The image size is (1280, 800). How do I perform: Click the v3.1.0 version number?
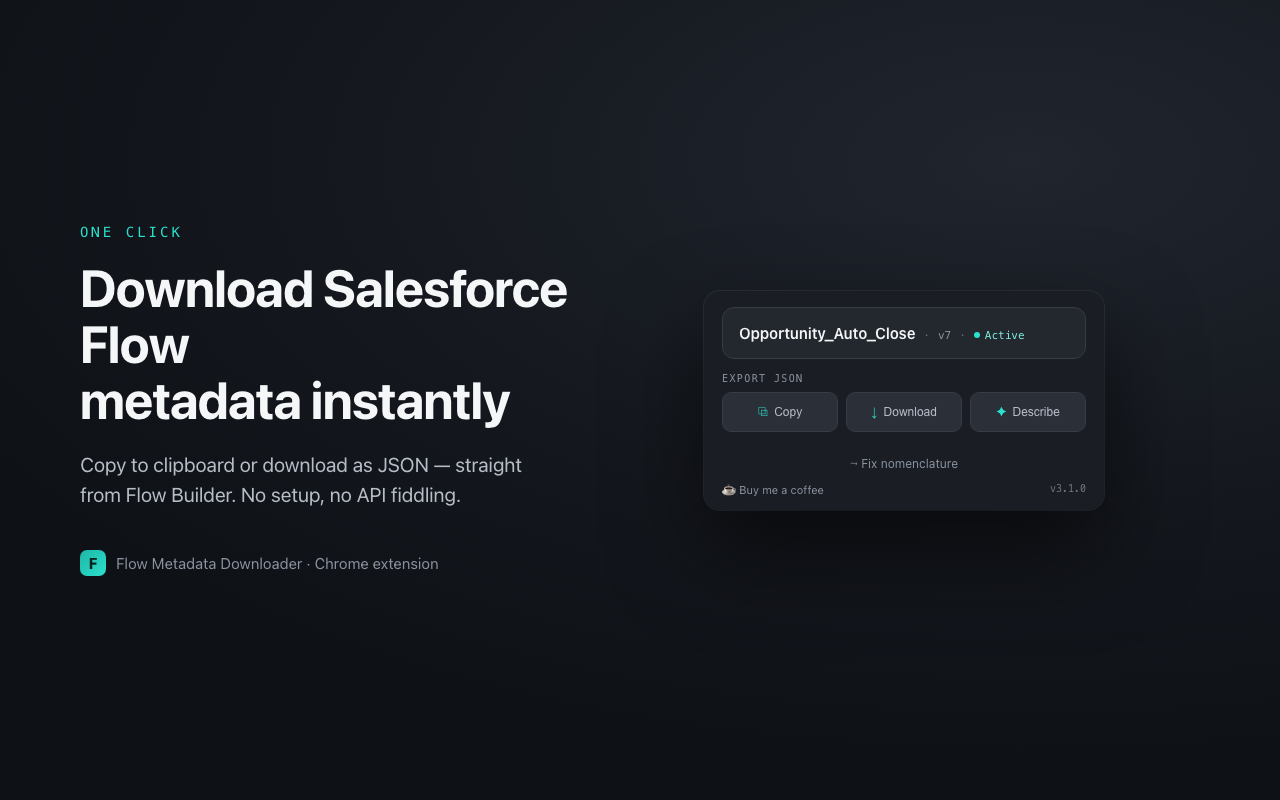(x=1068, y=489)
